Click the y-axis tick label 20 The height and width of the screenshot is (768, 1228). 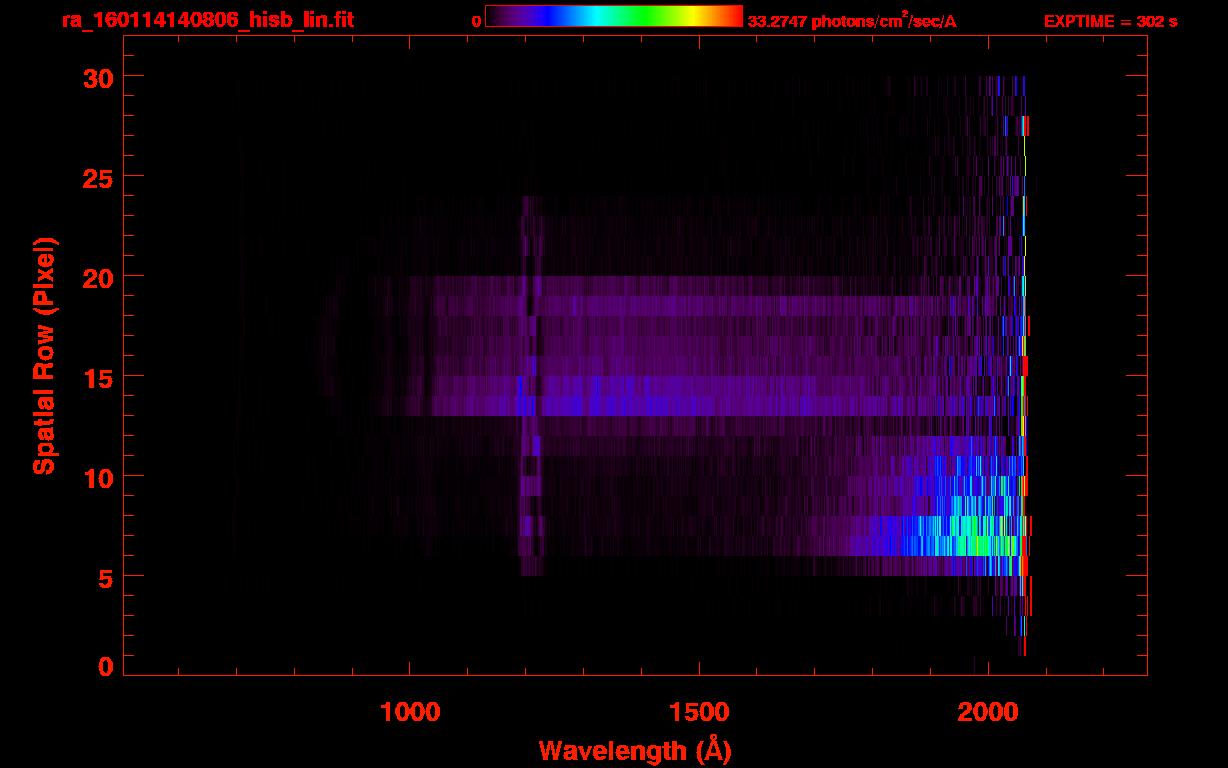click(96, 277)
